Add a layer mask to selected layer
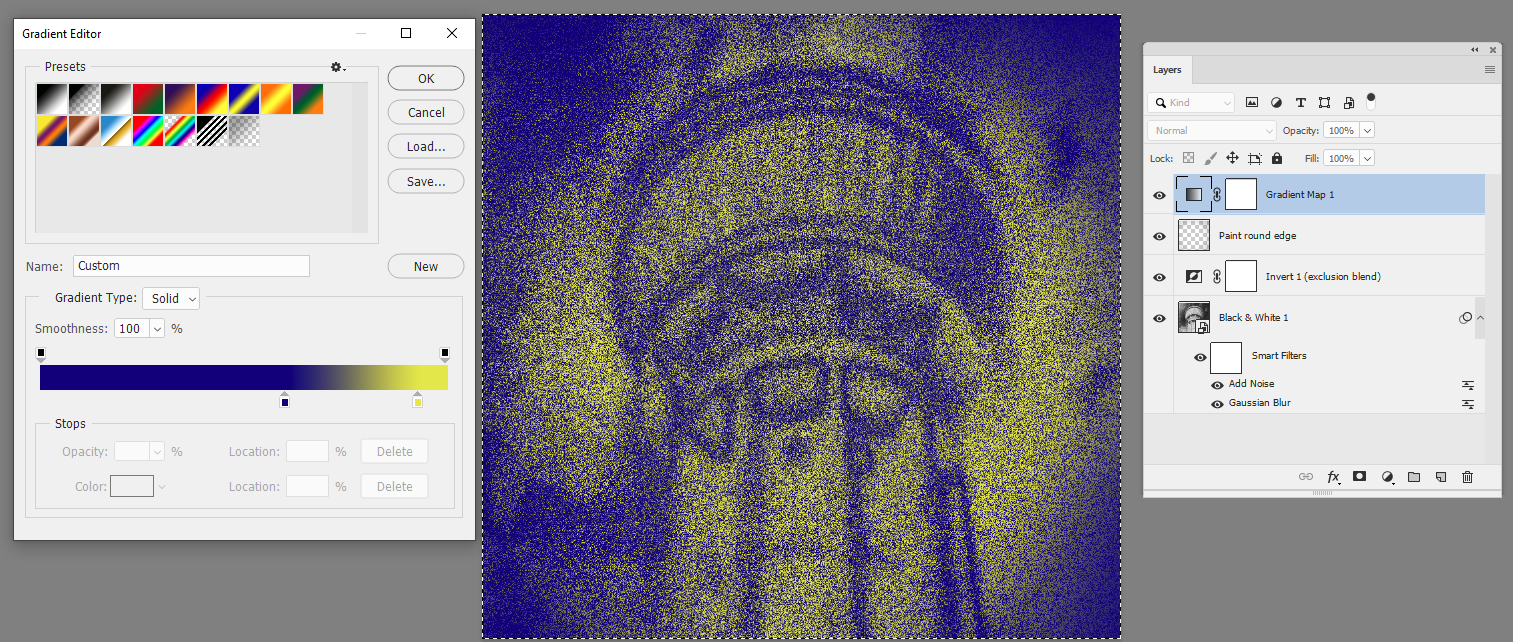This screenshot has width=1513, height=642. click(x=1359, y=477)
